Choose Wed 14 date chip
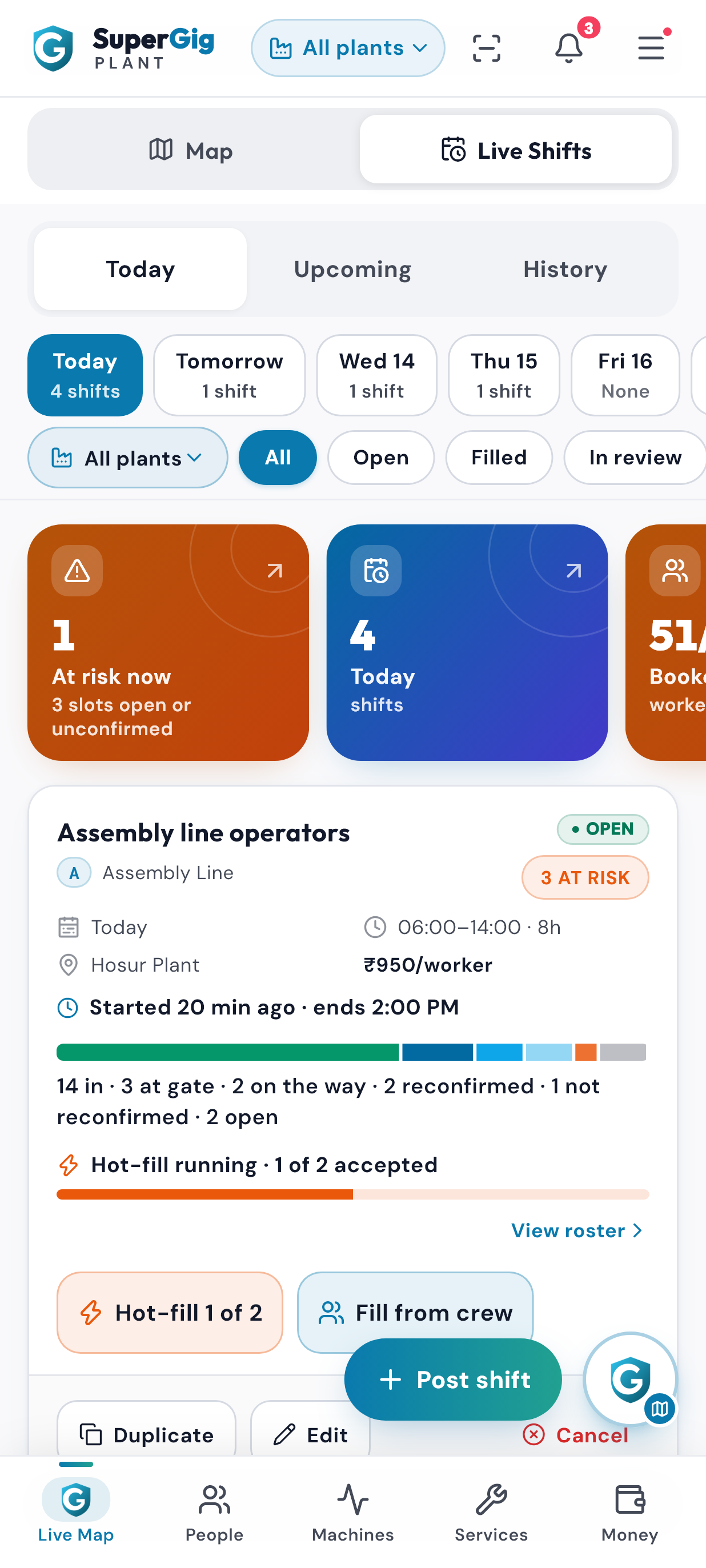Viewport: 706px width, 1568px height. pyautogui.click(x=377, y=375)
